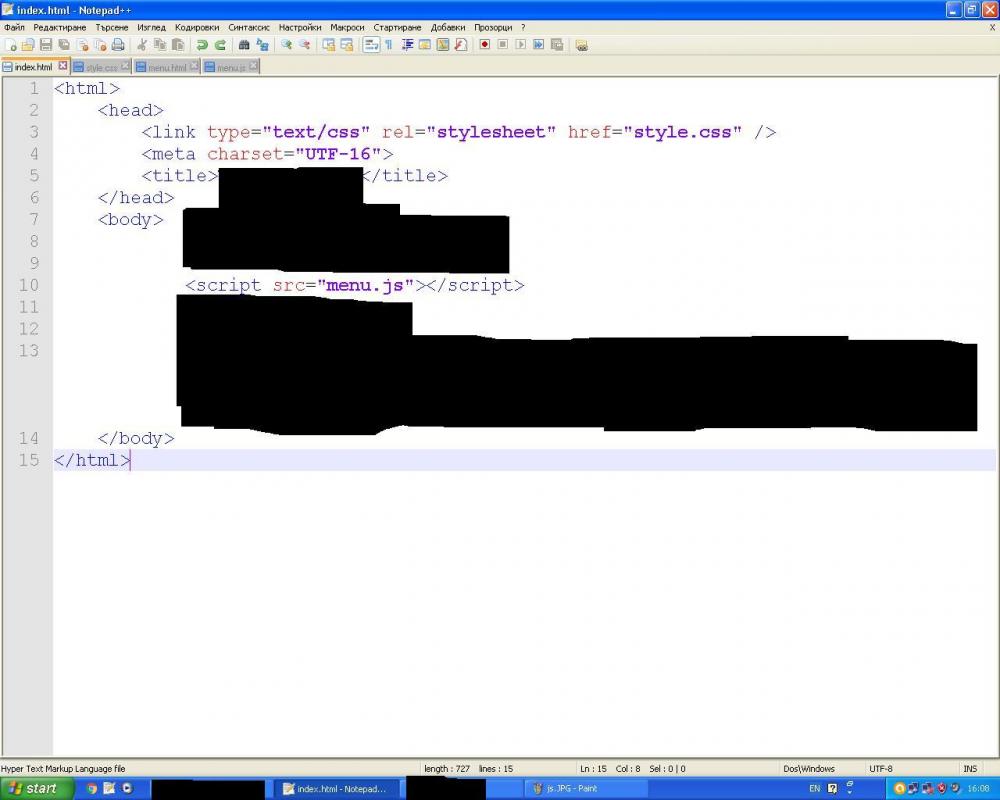The width and height of the screenshot is (1000, 800).
Task: Click the Open file folder icon
Action: click(27, 45)
